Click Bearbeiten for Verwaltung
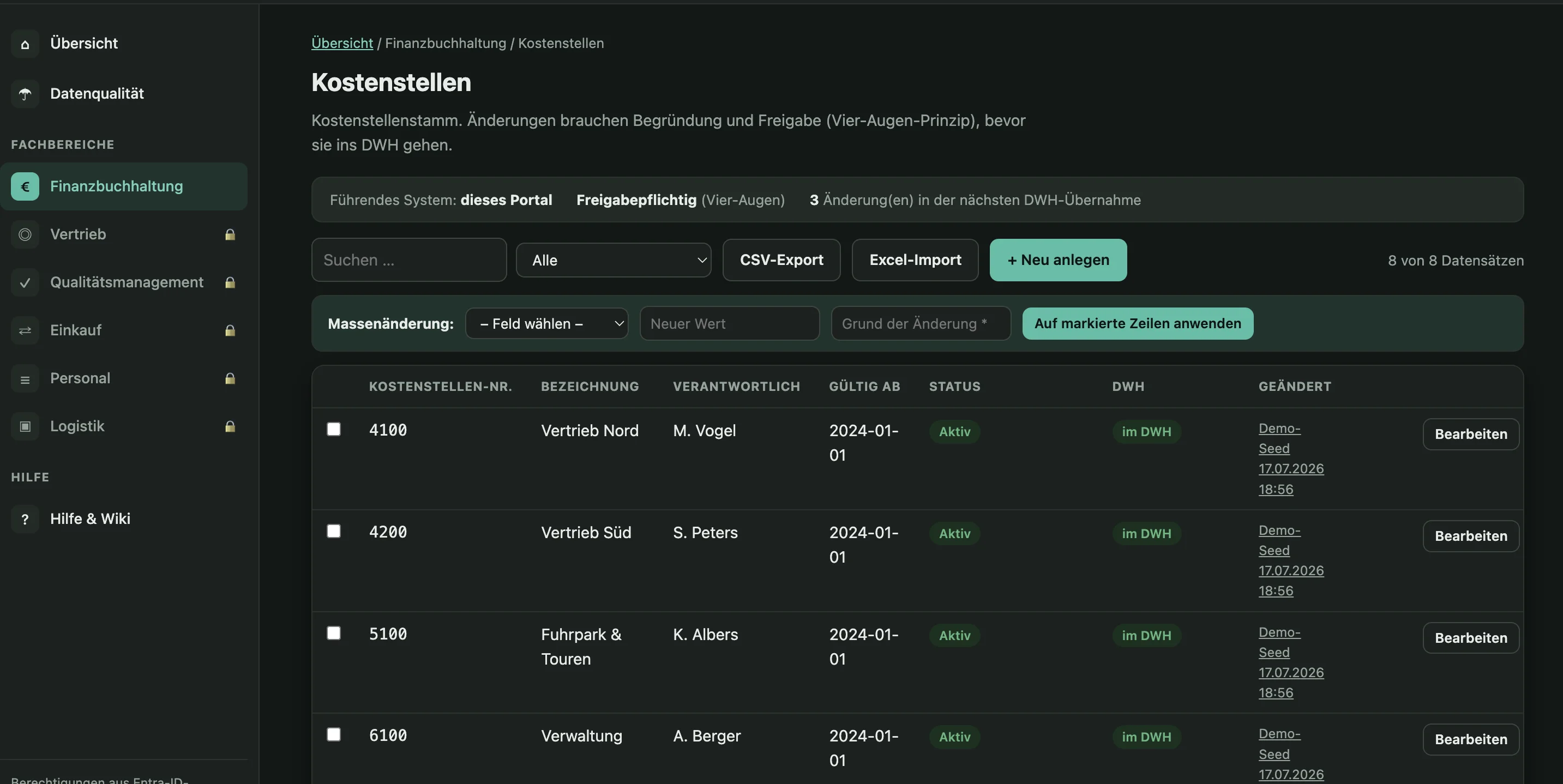Screen dimensions: 1563x784 [x=1471, y=739]
